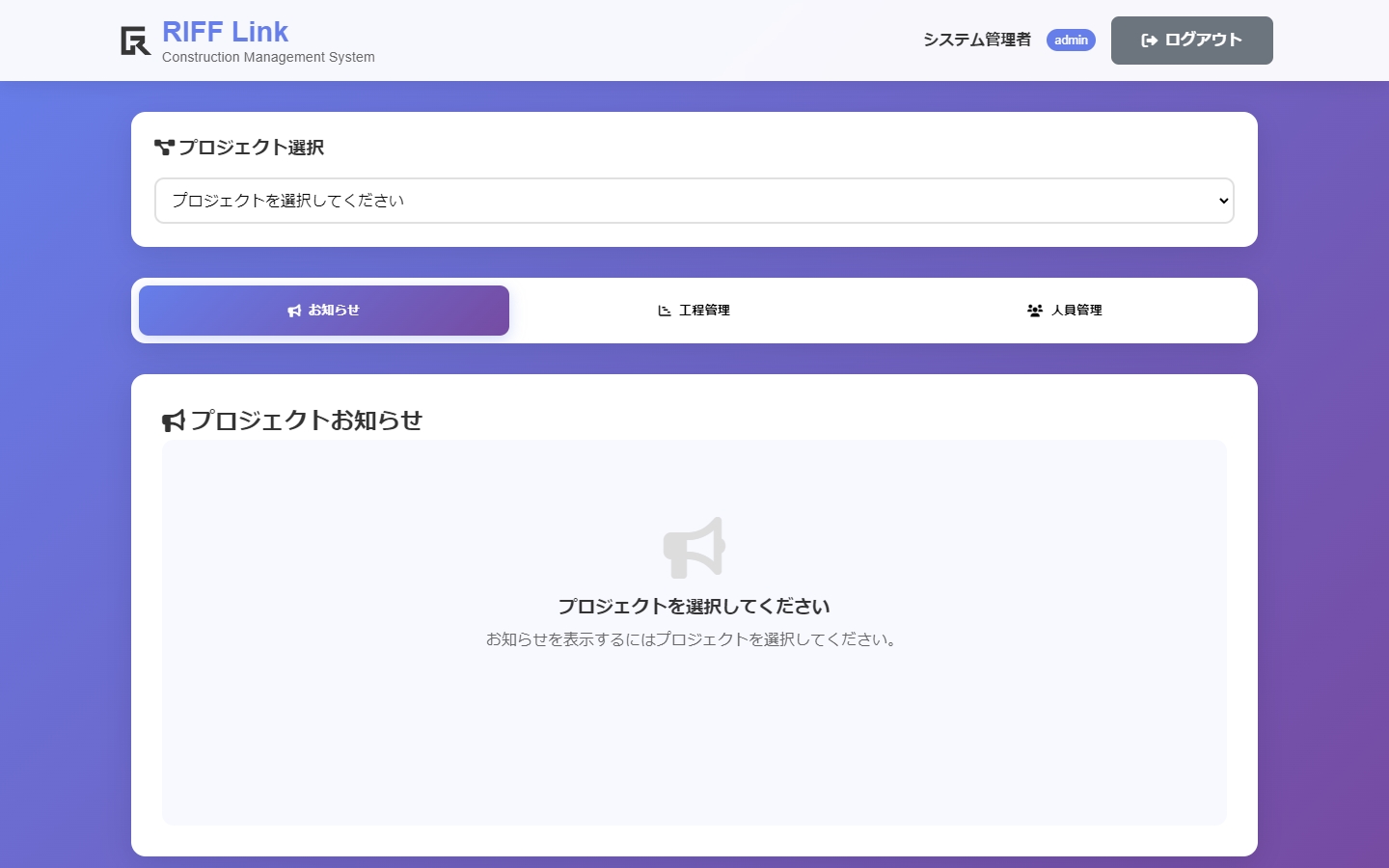Select the お知らせ tab
The width and height of the screenshot is (1389, 868).
coord(323,311)
